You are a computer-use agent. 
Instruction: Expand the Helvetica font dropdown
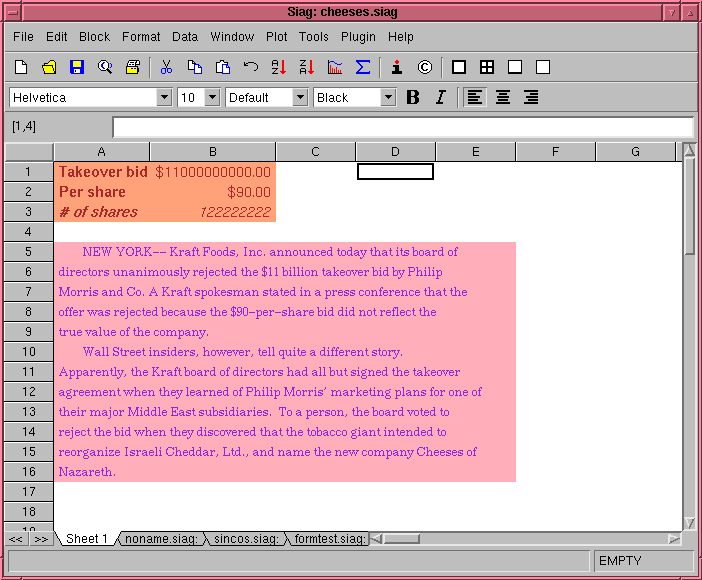164,97
